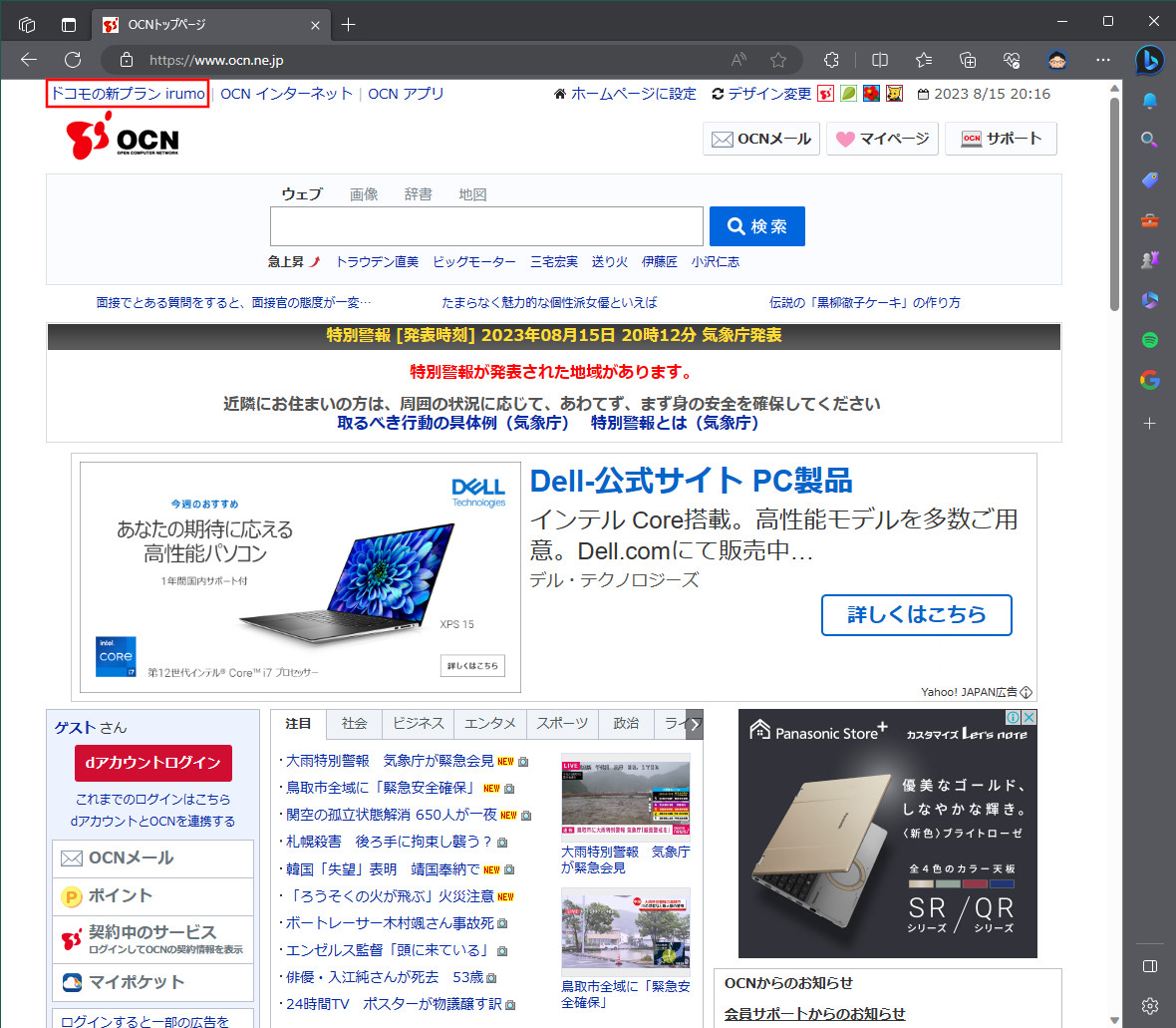Add a sidebar app with plus icon
The width and height of the screenshot is (1176, 1028).
[x=1149, y=424]
